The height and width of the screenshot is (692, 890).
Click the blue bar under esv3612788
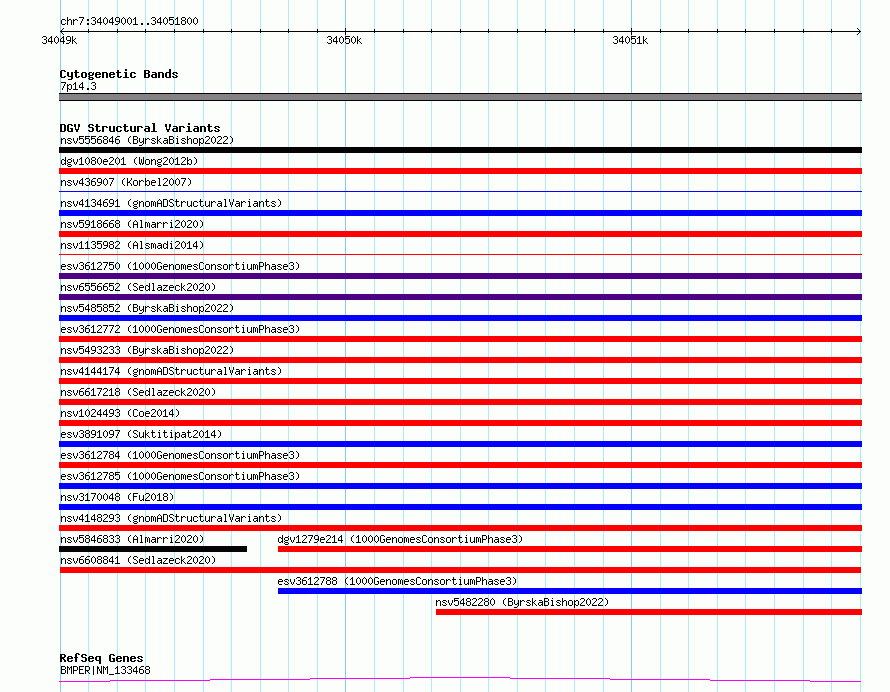pyautogui.click(x=570, y=591)
